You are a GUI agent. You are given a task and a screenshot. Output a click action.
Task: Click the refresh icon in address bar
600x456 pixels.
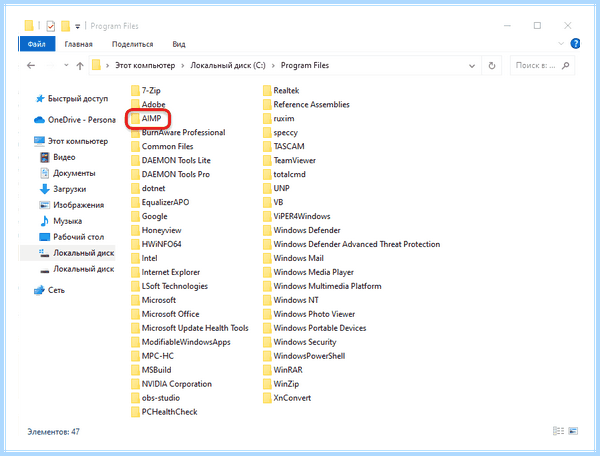click(492, 66)
